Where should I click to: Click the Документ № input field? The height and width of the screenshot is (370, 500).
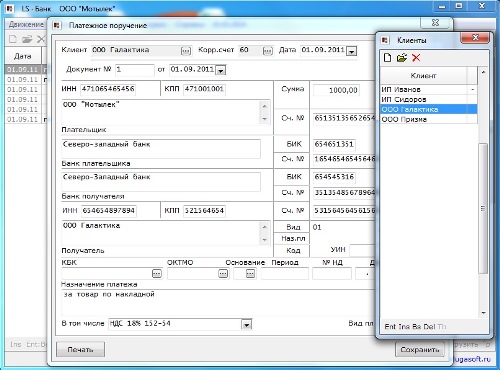pos(135,70)
